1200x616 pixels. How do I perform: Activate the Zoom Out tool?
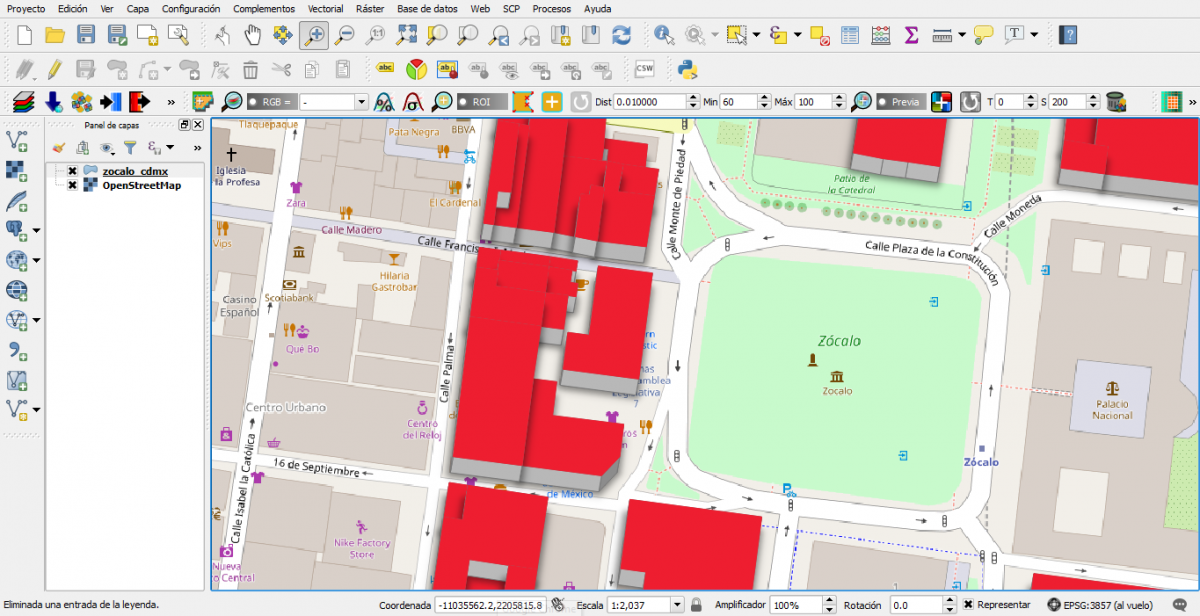(347, 35)
